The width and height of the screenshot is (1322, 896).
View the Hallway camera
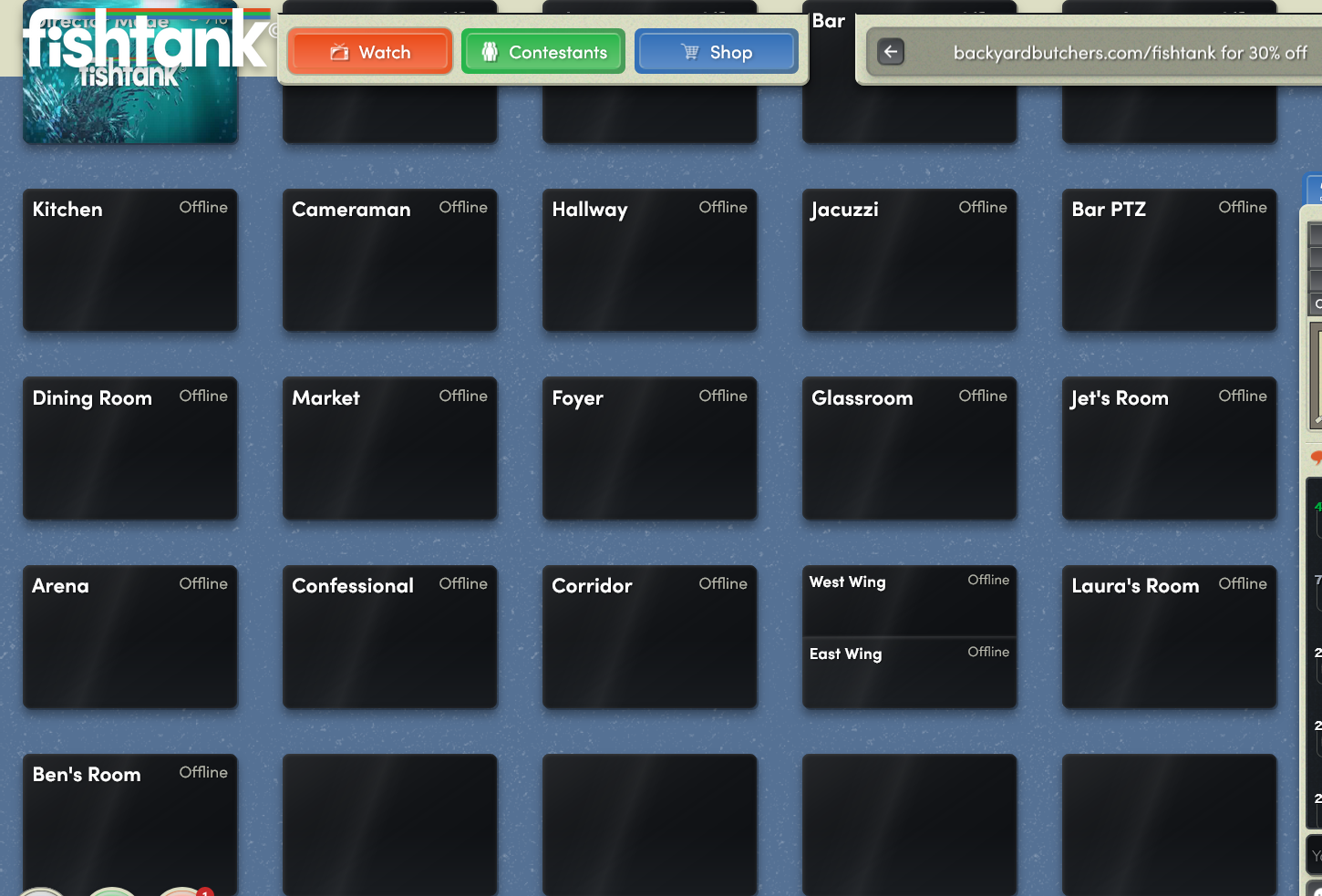(x=650, y=260)
